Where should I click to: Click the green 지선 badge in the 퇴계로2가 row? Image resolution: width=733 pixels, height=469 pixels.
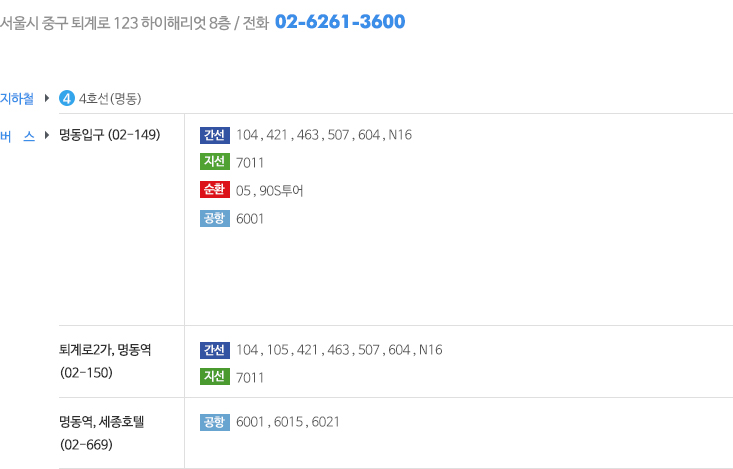coord(215,376)
